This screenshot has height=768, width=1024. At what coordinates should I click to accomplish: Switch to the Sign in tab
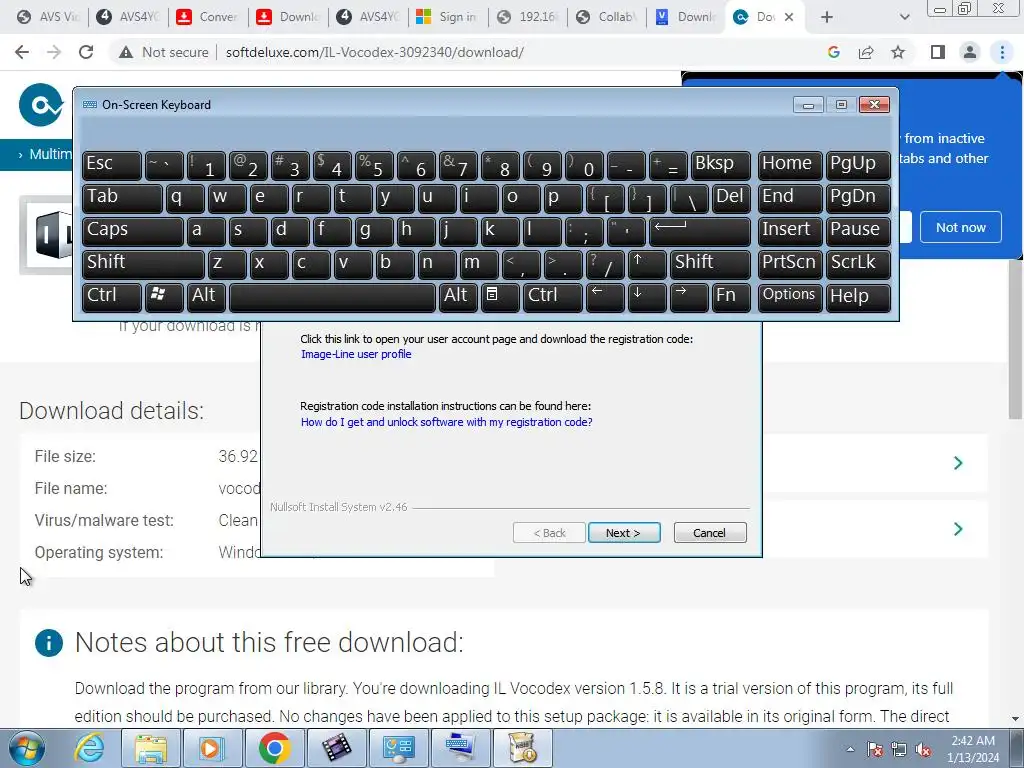(447, 17)
